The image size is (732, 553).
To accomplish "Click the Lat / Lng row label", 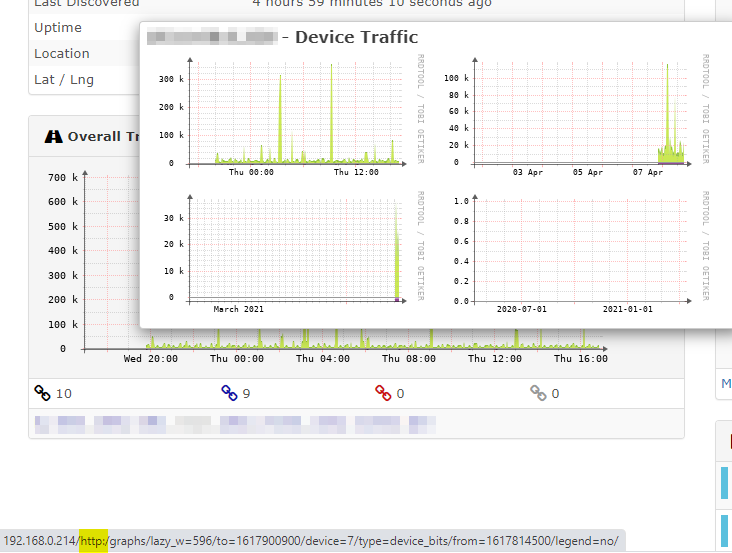I will [64, 79].
